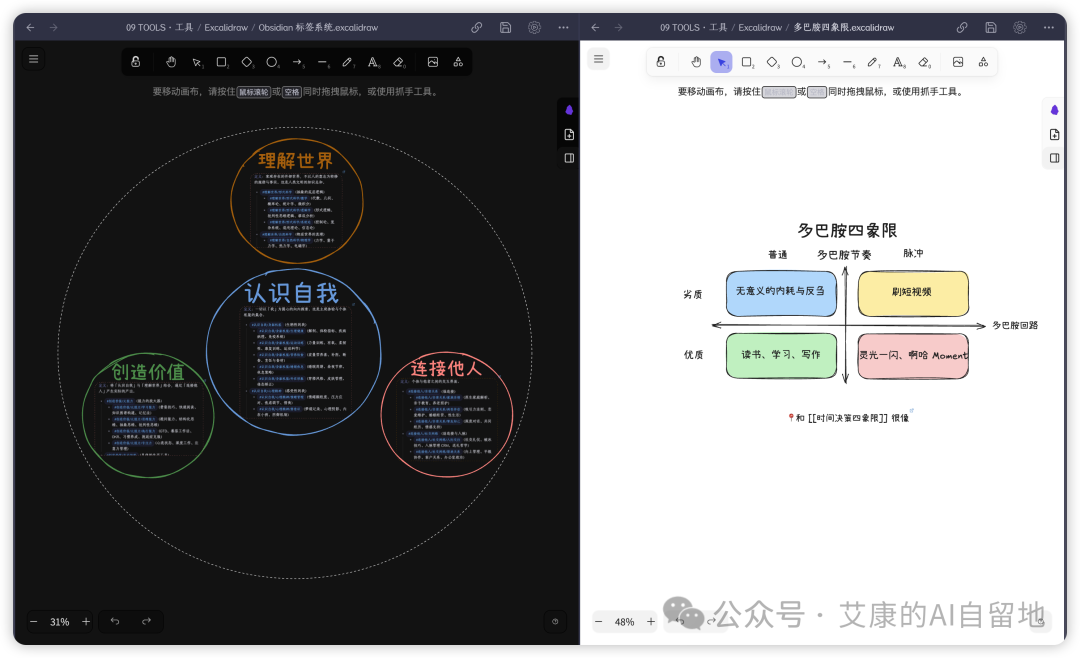Open more shapes tools in right pane
The height and width of the screenshot is (658, 1080).
tap(984, 62)
